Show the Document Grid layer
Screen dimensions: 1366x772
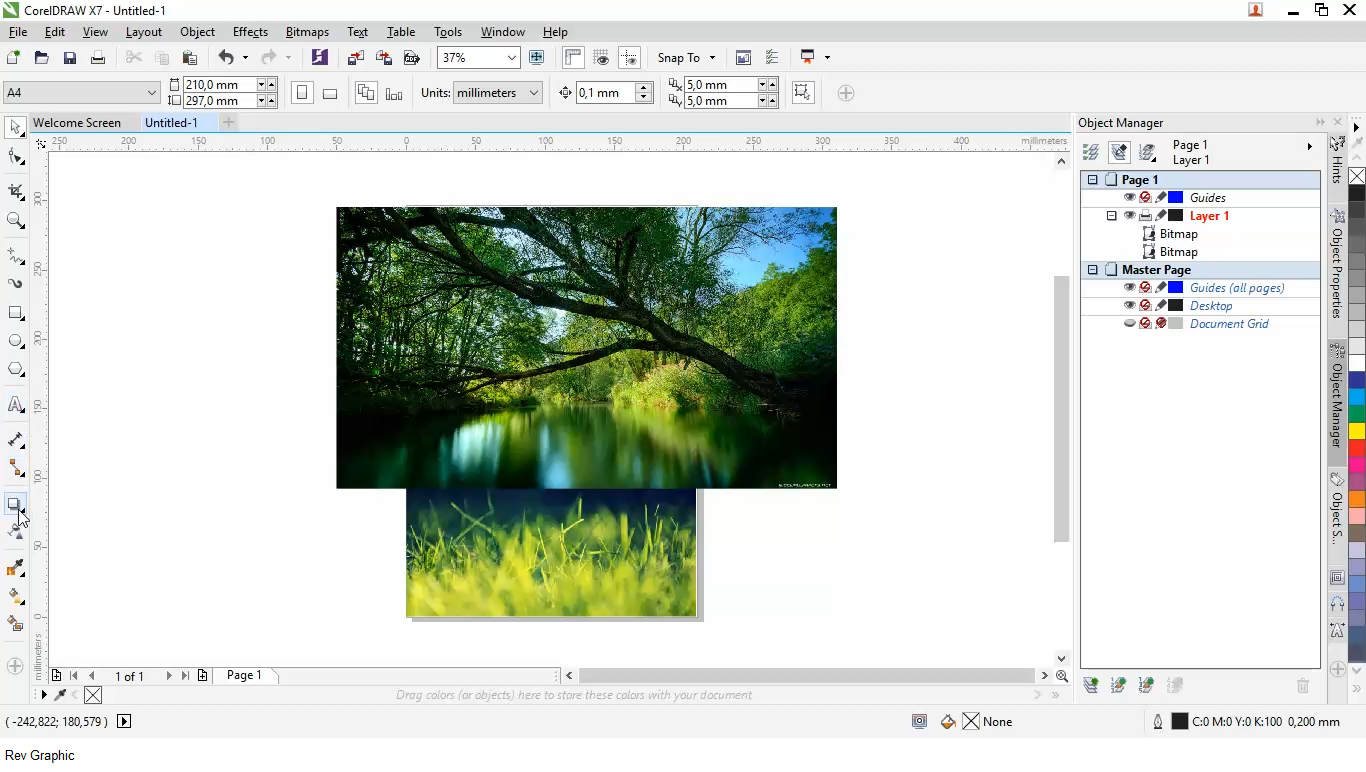pos(1129,324)
